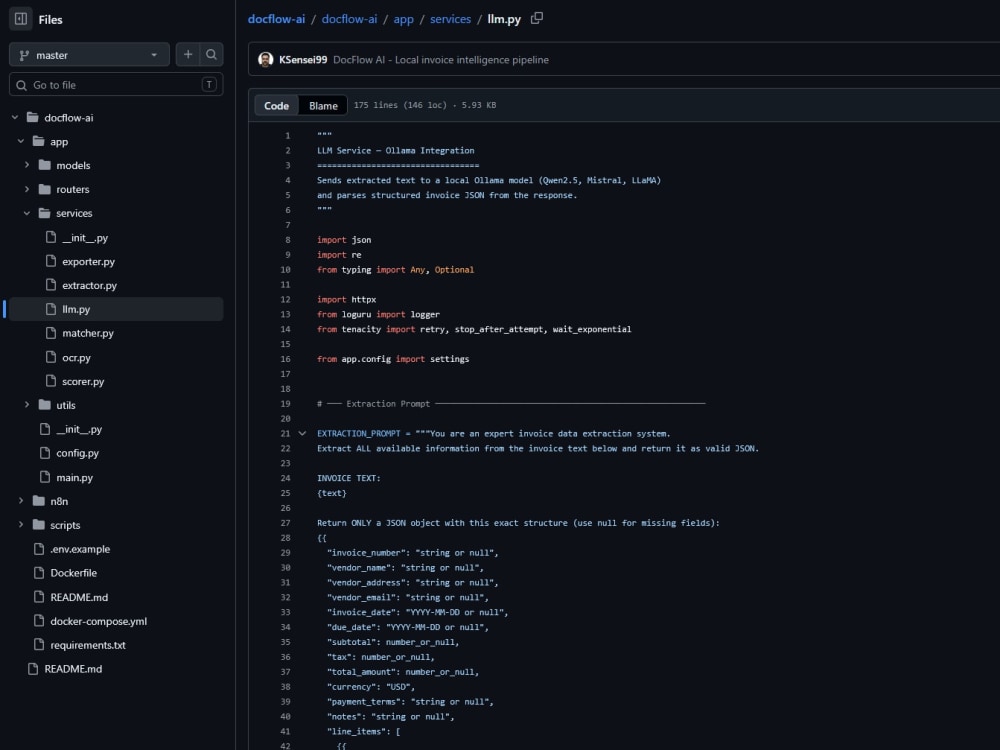Expand the utils folder chevron
The image size is (1000, 750).
tap(27, 404)
